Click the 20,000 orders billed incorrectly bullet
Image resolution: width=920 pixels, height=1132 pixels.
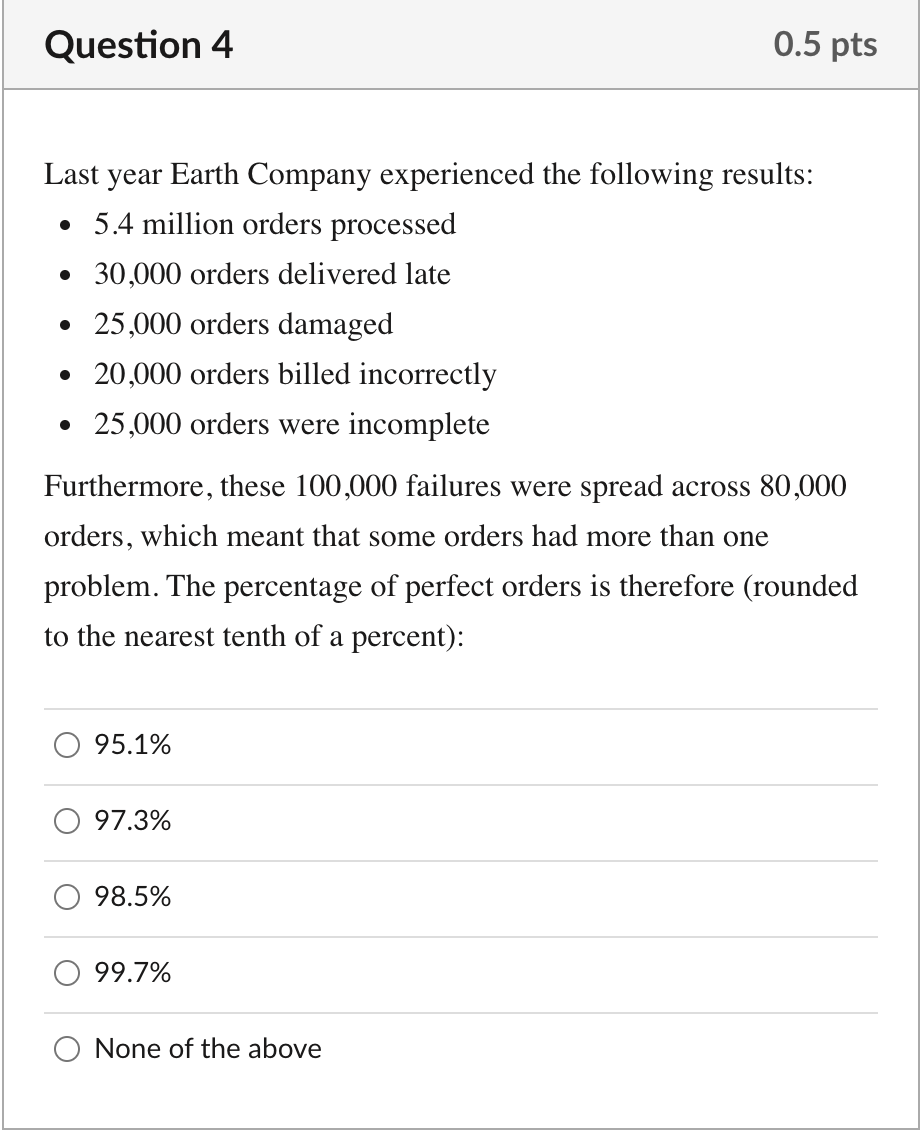tap(294, 374)
